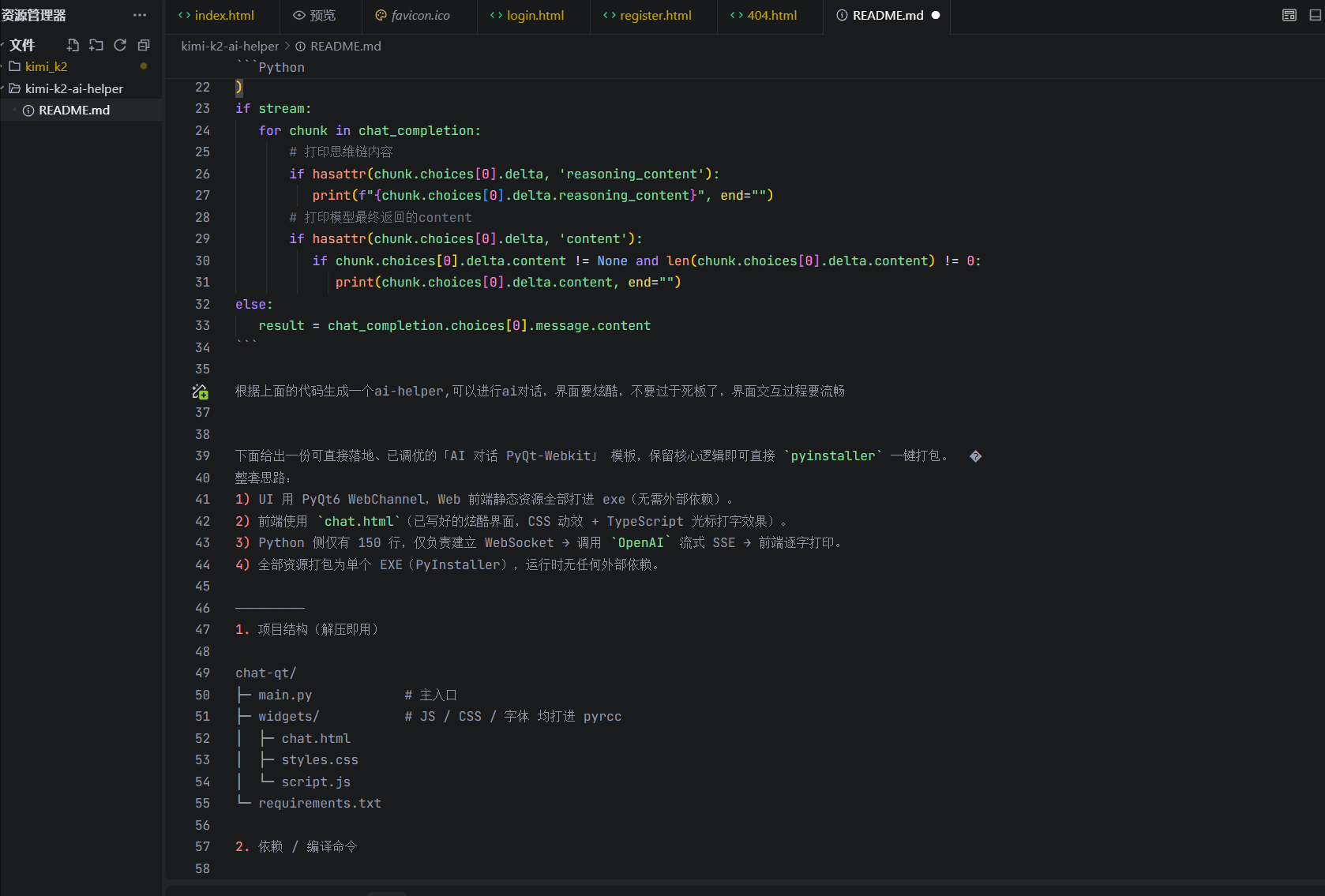Click the AI edit sparkle icon on line 36

[x=200, y=391]
